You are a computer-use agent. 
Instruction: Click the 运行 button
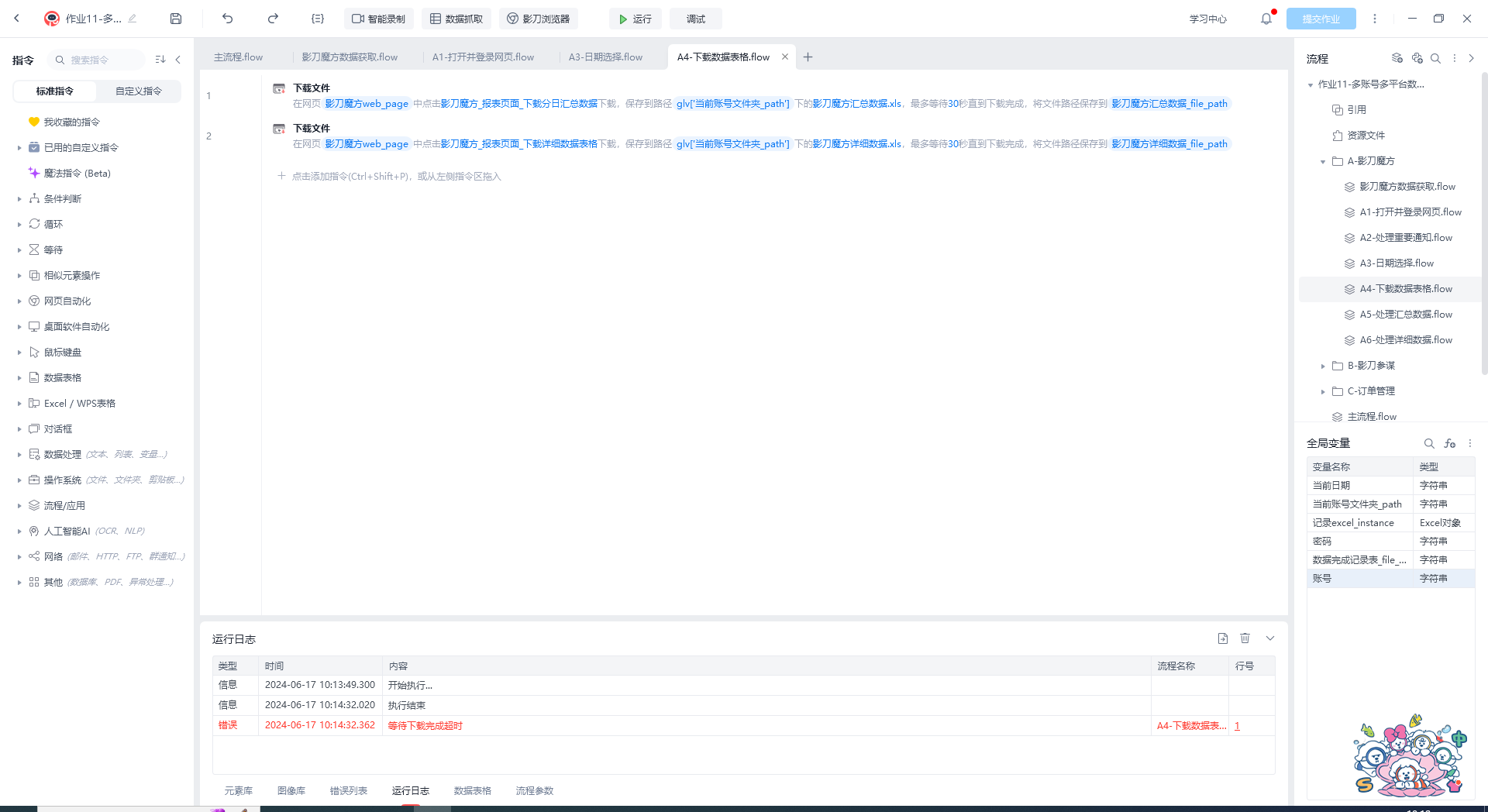[635, 19]
